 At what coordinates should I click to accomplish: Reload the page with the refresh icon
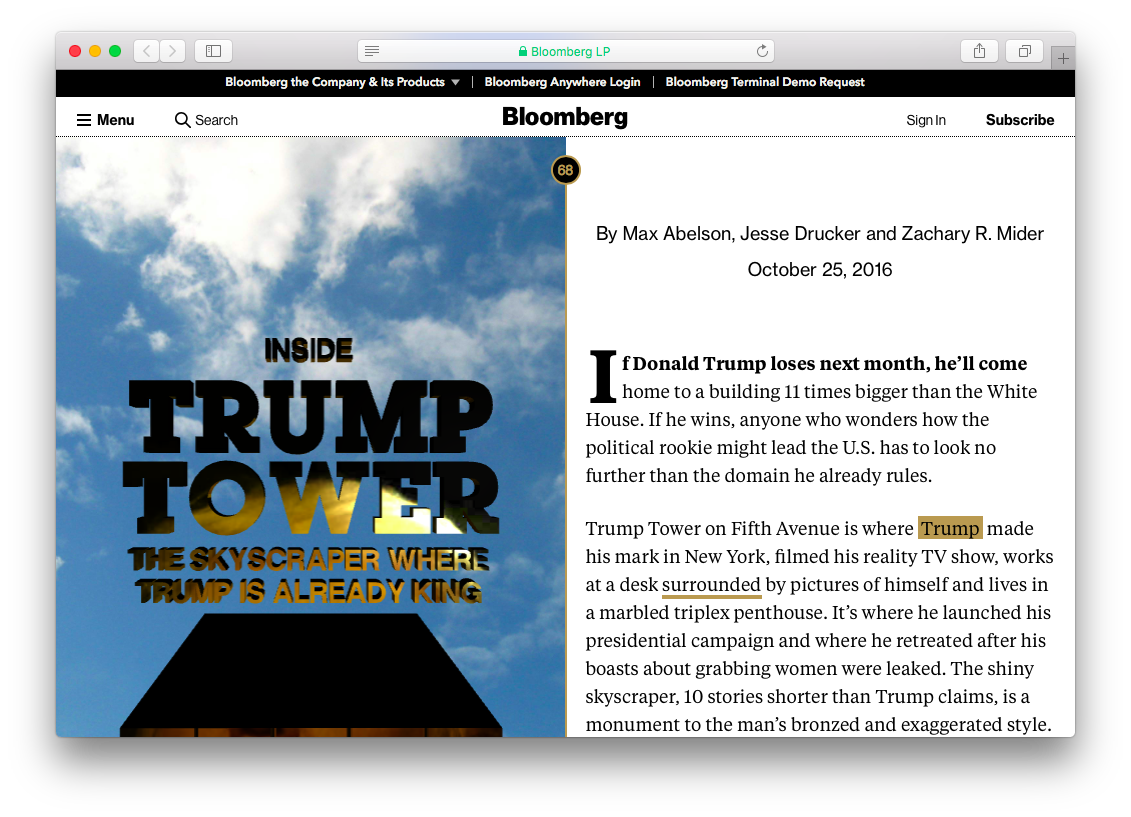point(762,51)
